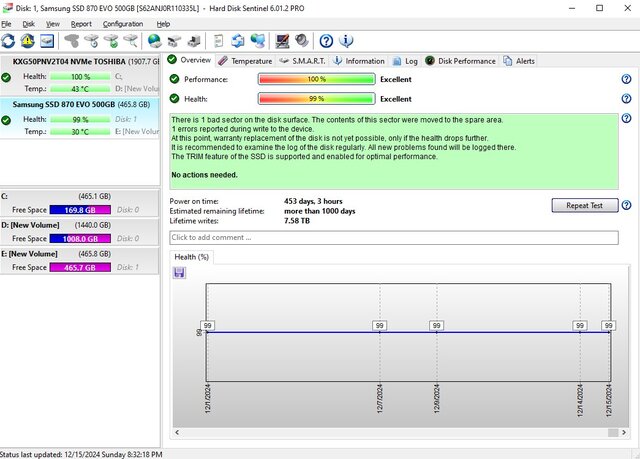Open the help question mark toolbar icon

point(326,41)
